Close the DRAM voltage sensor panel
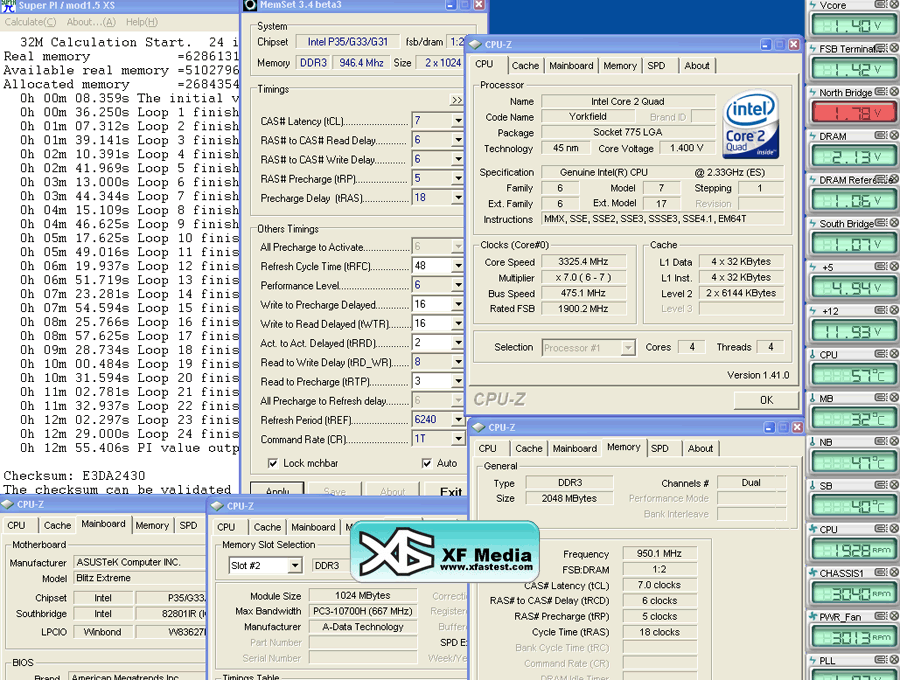This screenshot has width=900, height=680. coord(894,135)
